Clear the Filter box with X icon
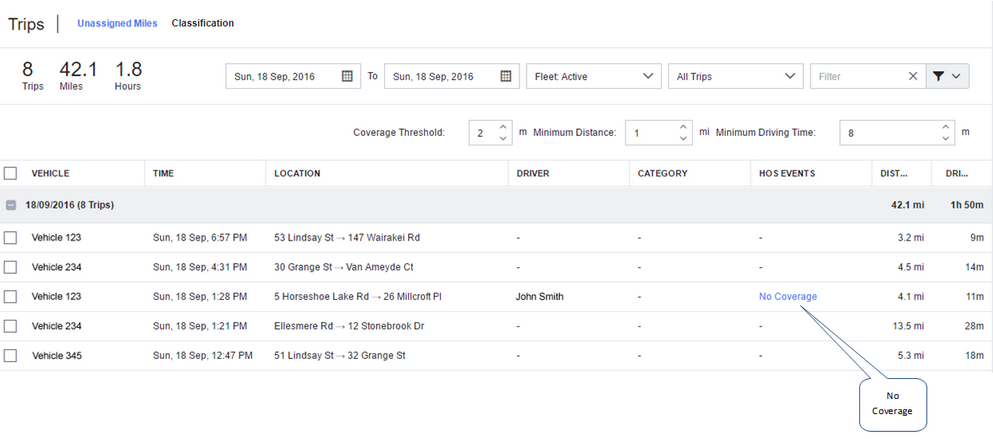993x439 pixels. click(913, 76)
